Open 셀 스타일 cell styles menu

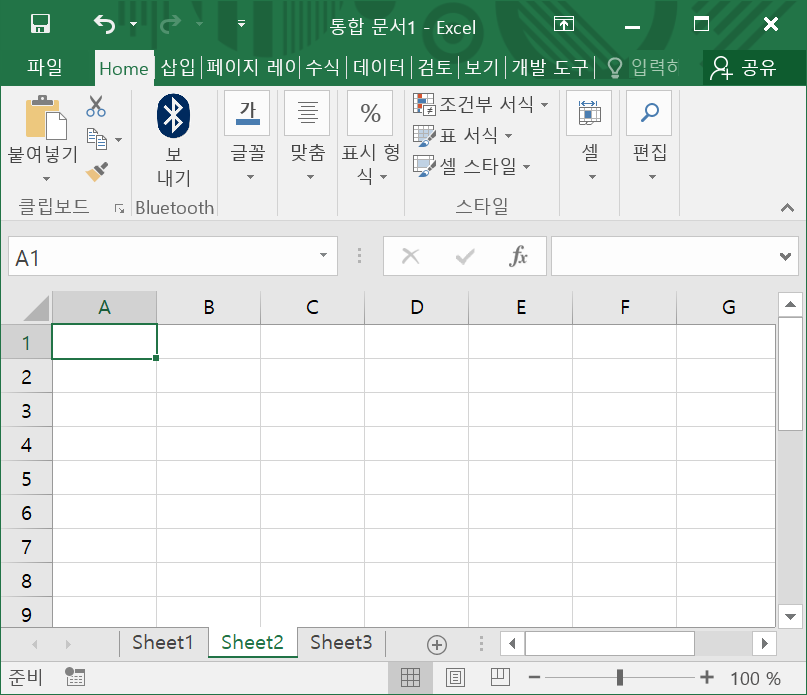pos(471,166)
